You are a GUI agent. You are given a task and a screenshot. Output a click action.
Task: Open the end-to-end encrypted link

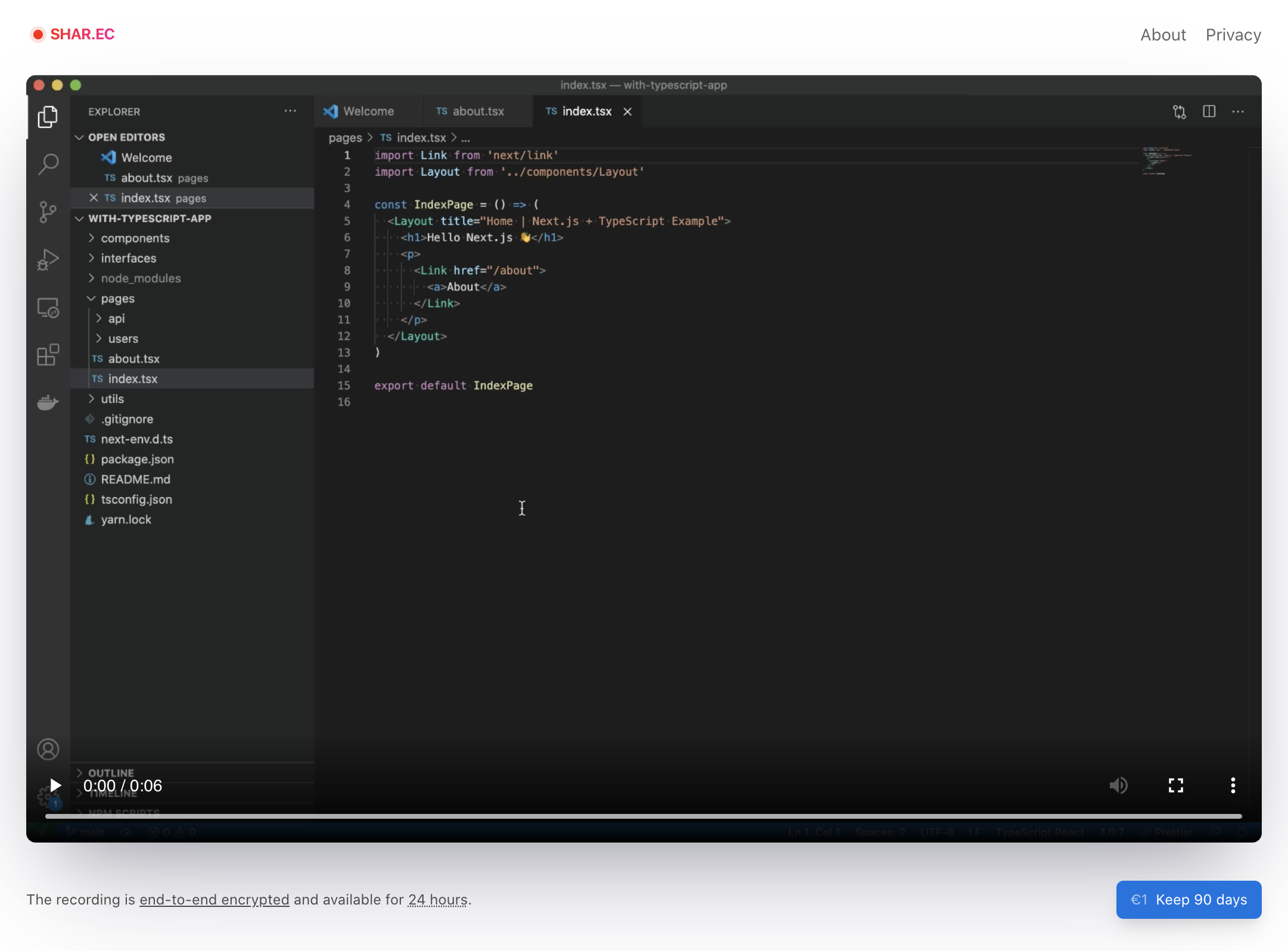[214, 900]
